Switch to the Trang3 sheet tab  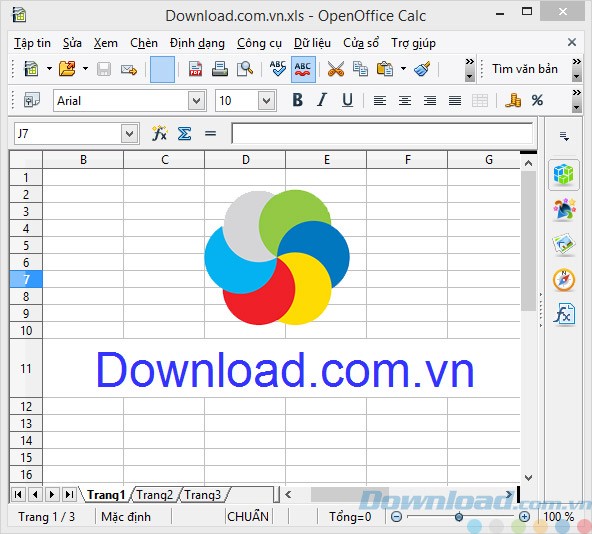(202, 495)
